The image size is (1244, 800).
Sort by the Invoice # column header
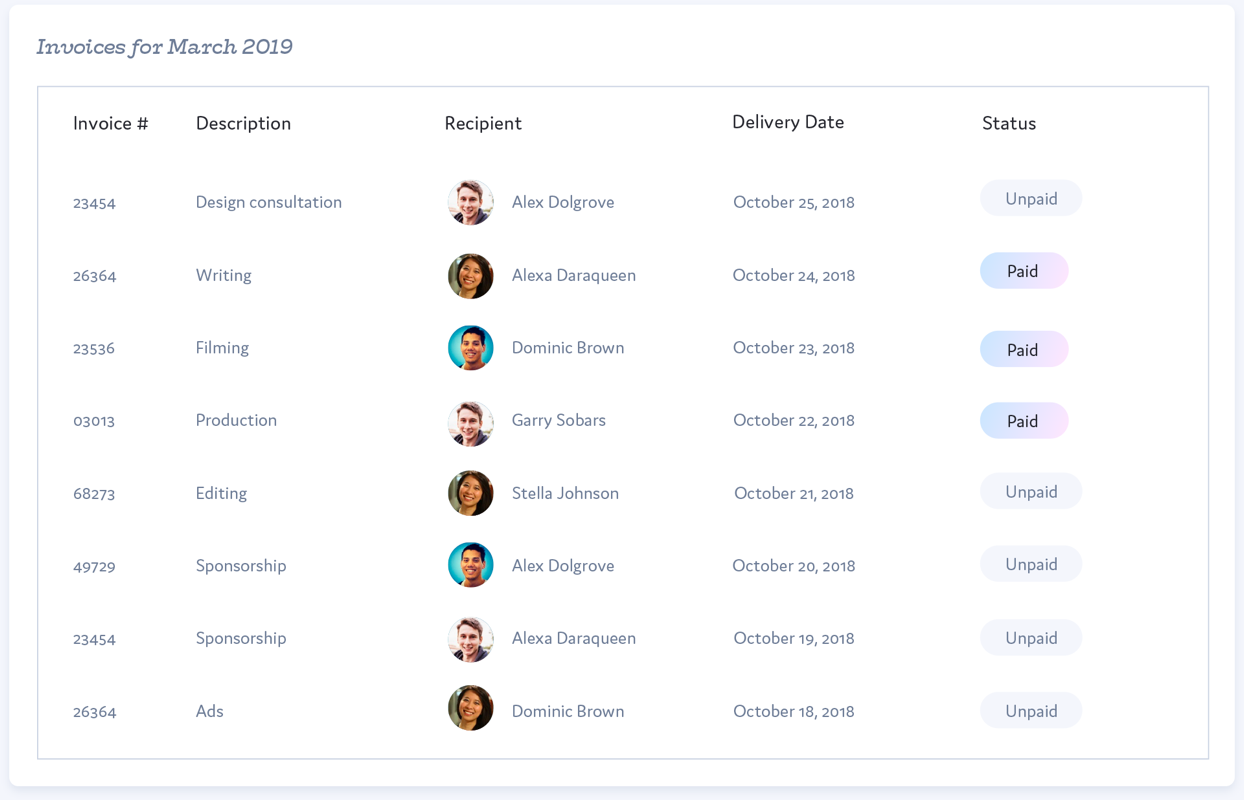[x=110, y=123]
